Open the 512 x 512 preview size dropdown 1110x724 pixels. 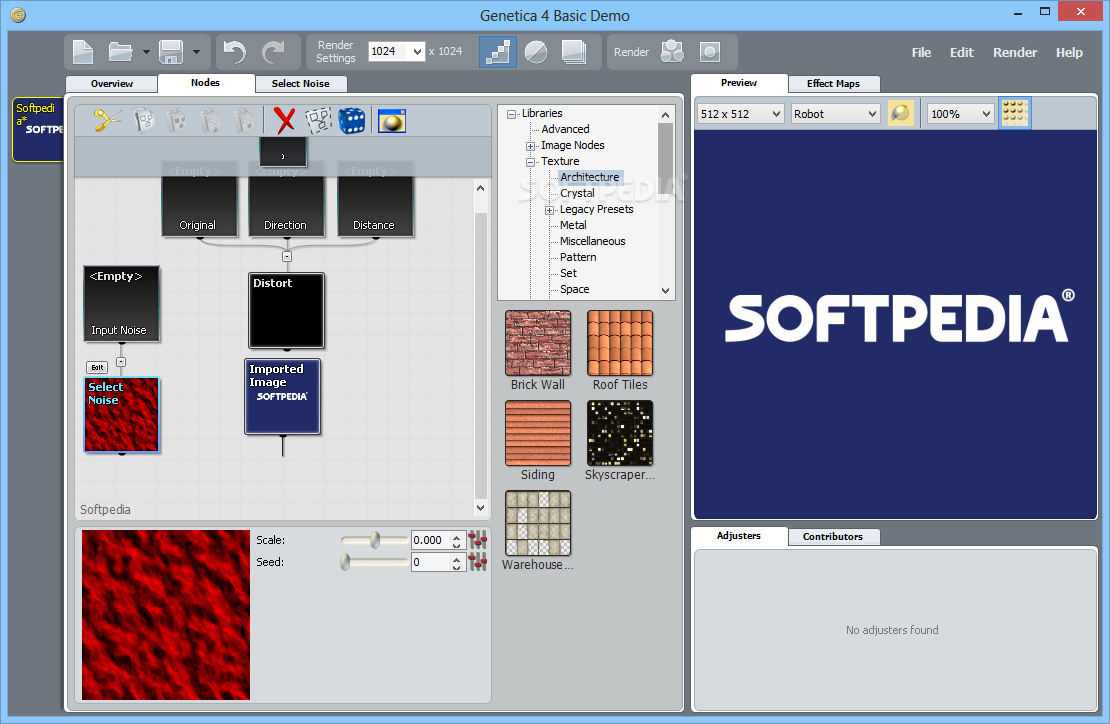pyautogui.click(x=776, y=114)
